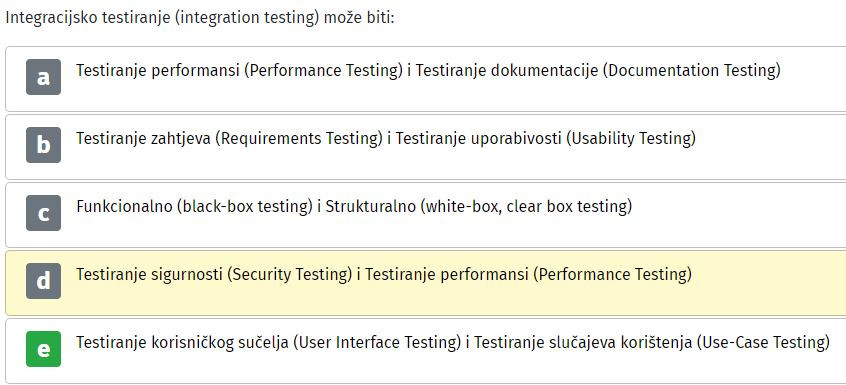Click the question text about Integracijsko testiranje
The width and height of the screenshot is (846, 385).
click(x=200, y=17)
